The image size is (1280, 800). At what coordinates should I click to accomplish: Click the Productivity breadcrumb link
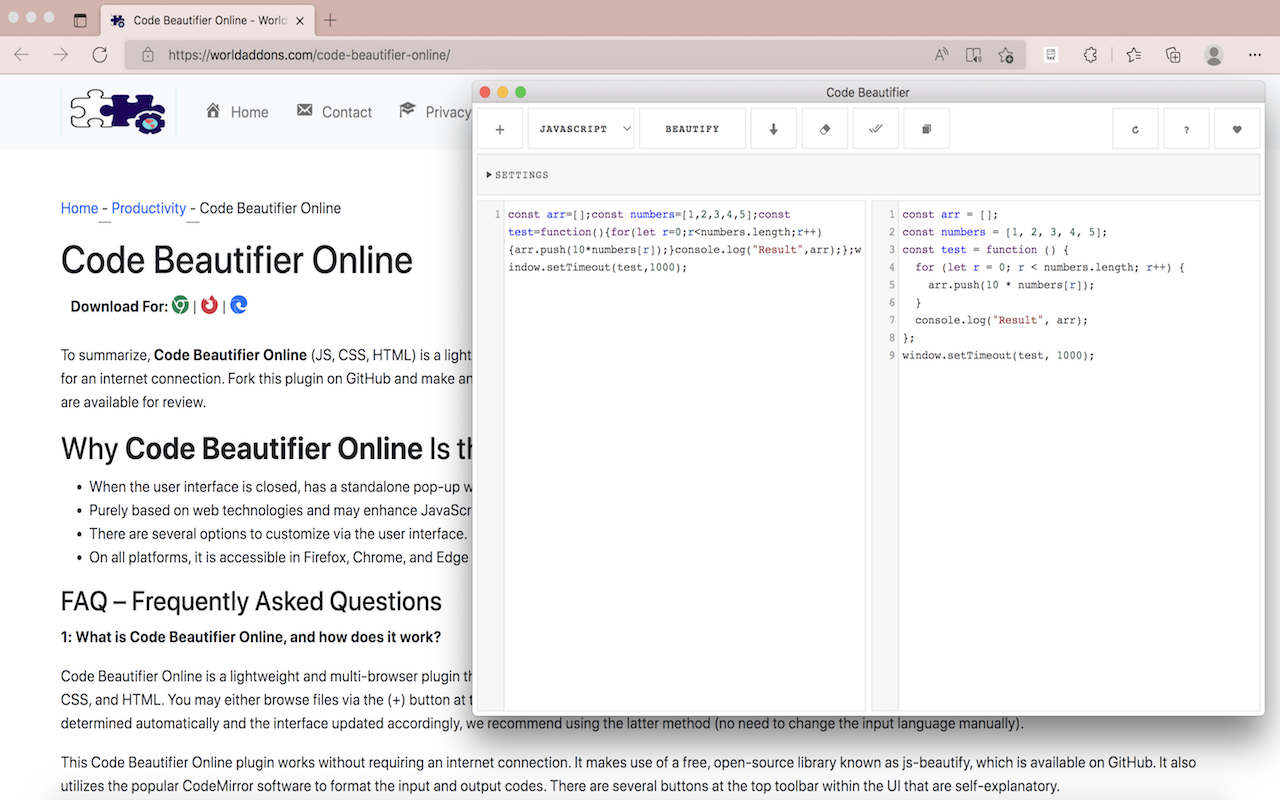(x=149, y=208)
